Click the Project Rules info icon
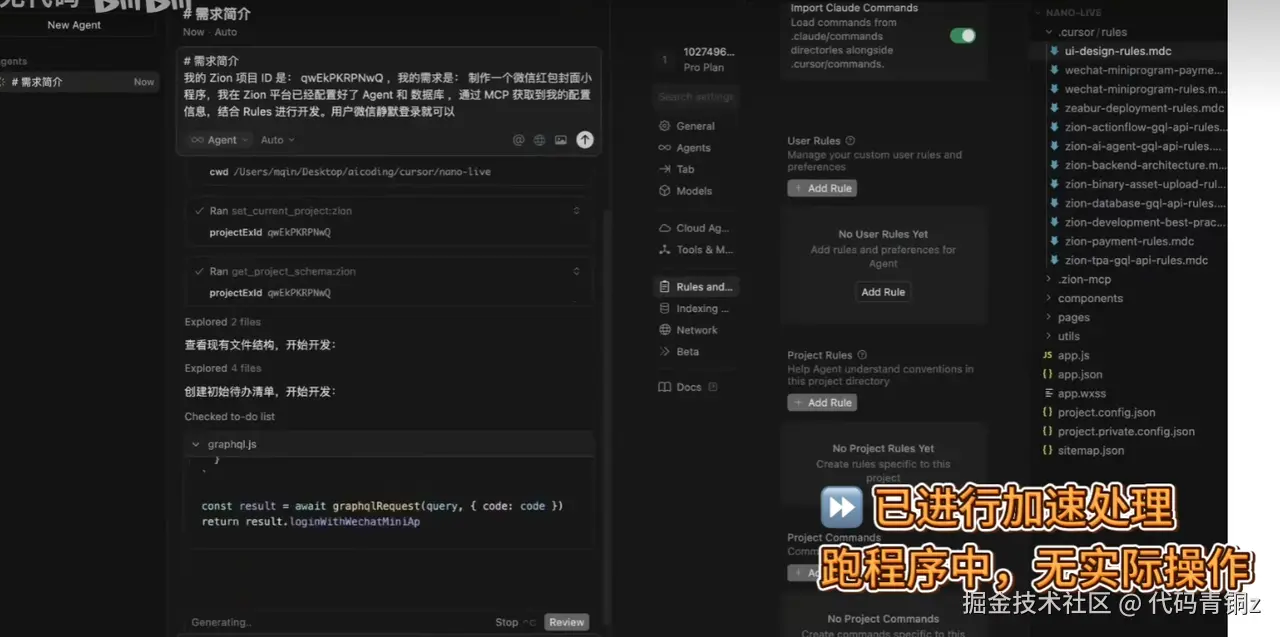Viewport: 1280px width, 637px height. point(862,355)
